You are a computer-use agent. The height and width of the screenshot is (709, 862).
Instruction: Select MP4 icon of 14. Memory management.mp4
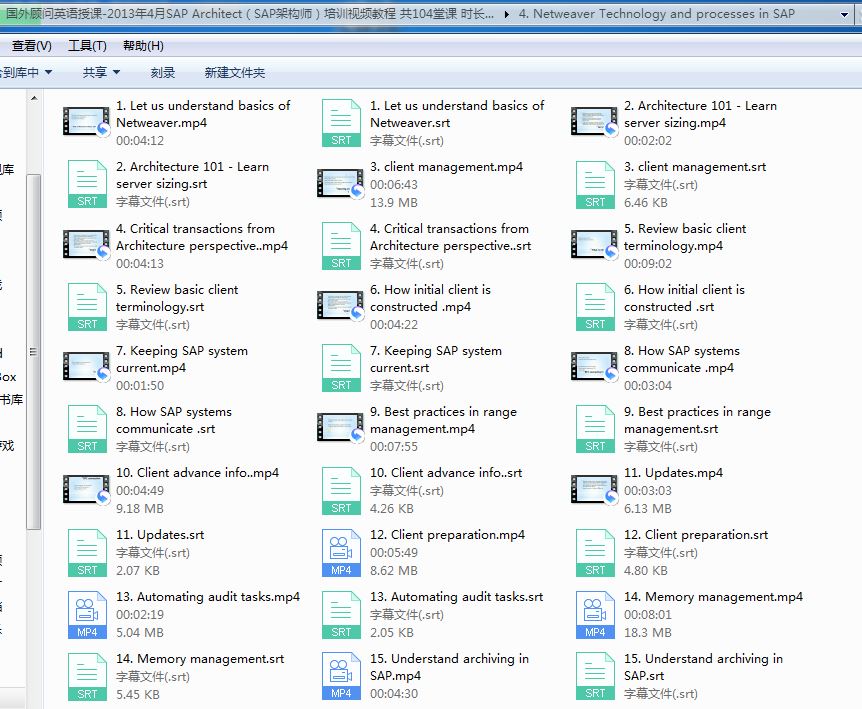coord(595,614)
